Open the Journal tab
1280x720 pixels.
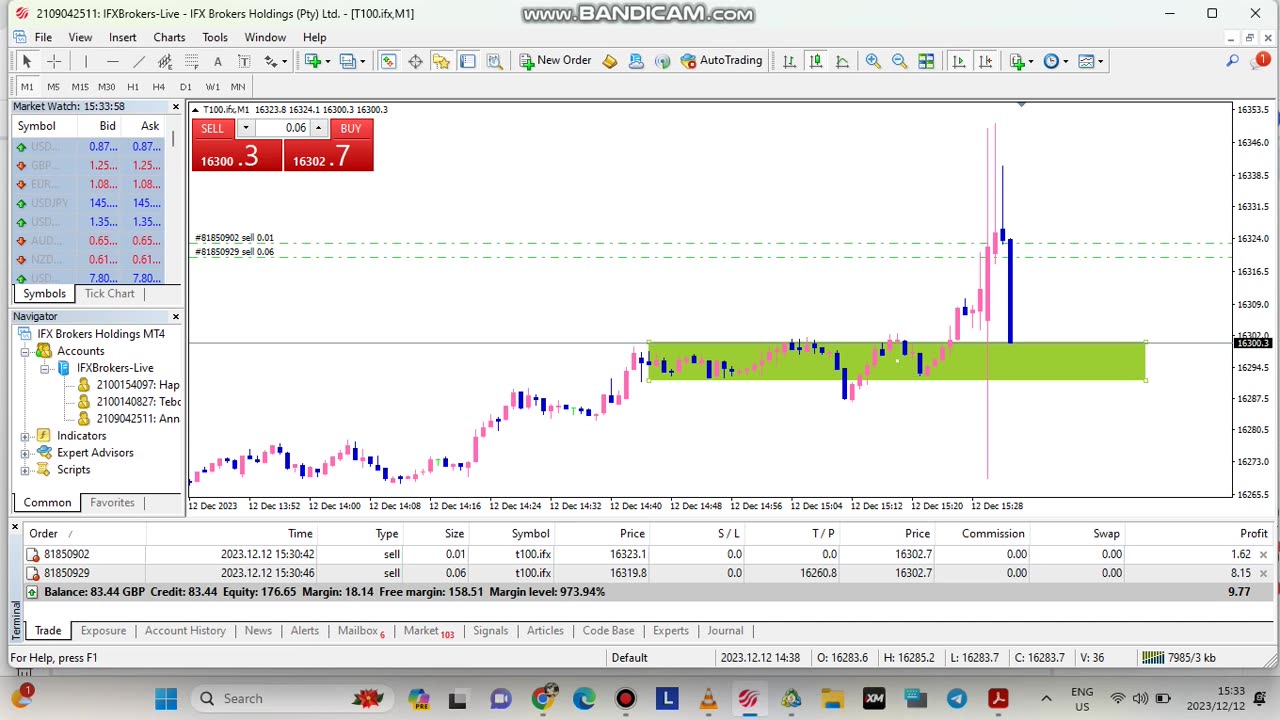point(725,631)
